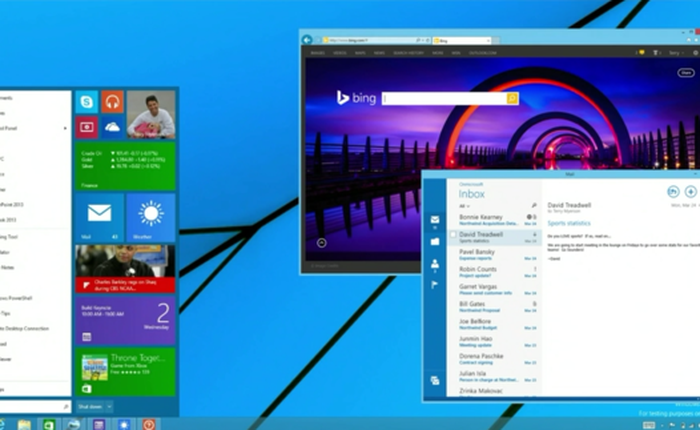Open NEWS in Bing navigation bar

pos(379,53)
